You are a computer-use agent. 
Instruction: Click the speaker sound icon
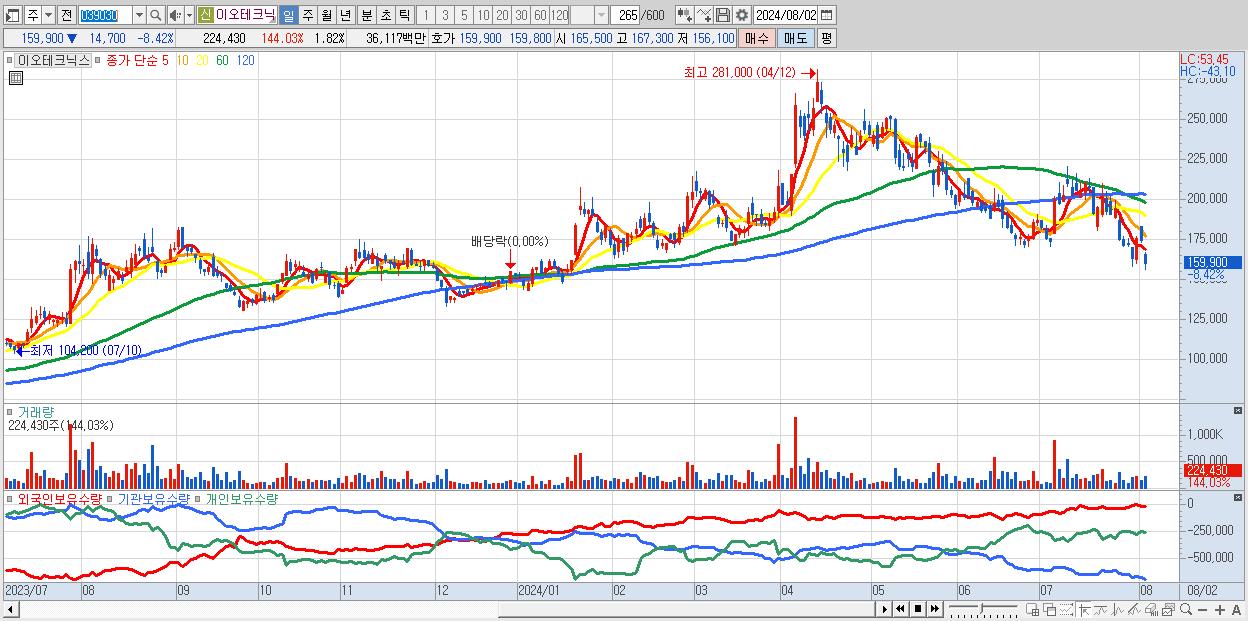[174, 15]
